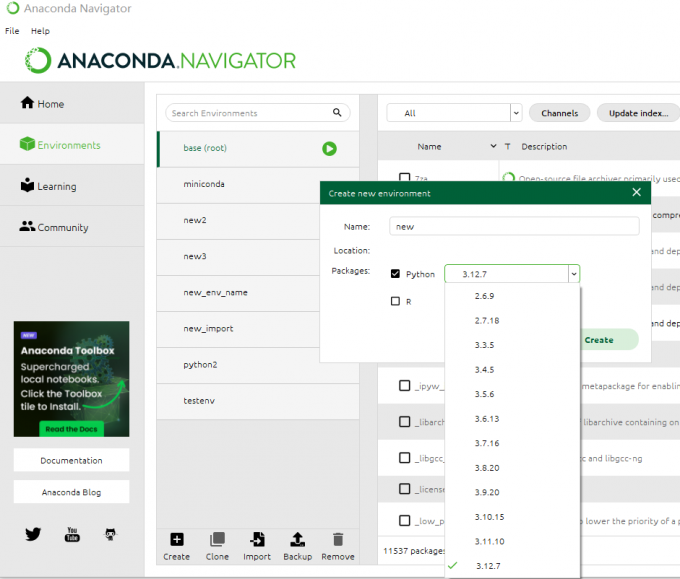Close the Create new environment dialog
The width and height of the screenshot is (680, 579).
coord(636,192)
